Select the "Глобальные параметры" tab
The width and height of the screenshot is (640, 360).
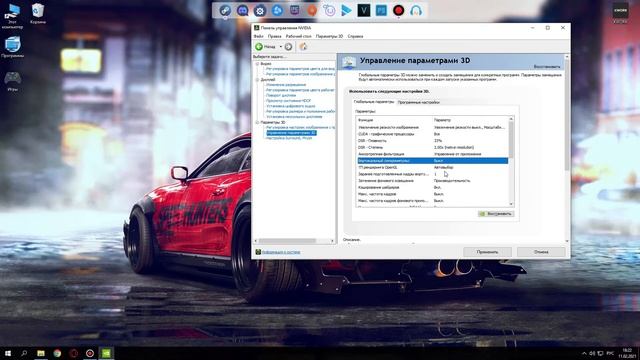(374, 102)
